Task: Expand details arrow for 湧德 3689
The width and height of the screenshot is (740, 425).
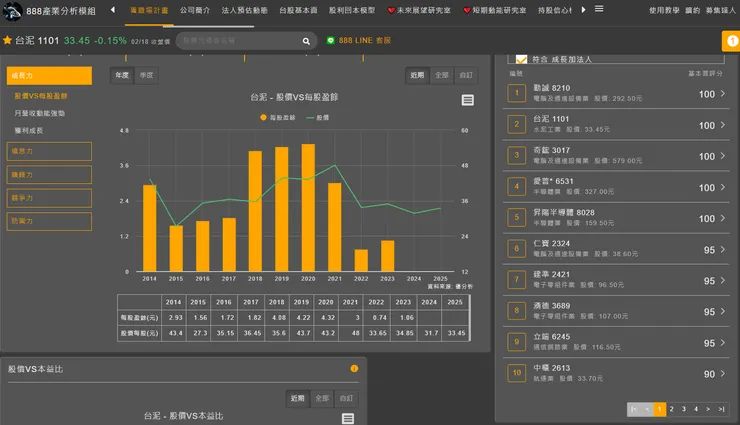Action: [723, 311]
